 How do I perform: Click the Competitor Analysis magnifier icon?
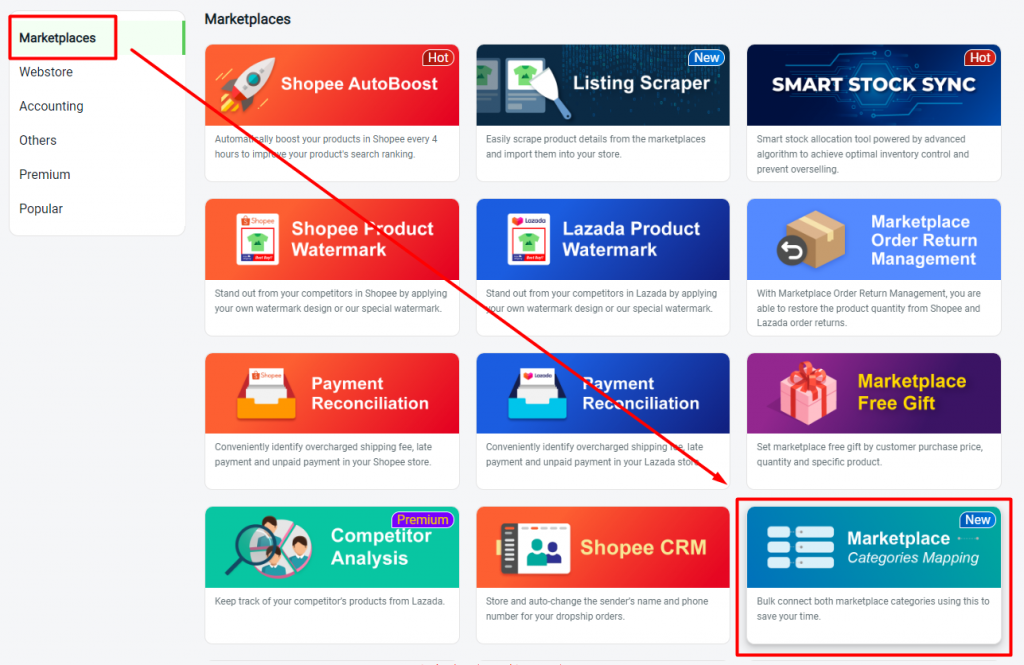click(268, 547)
